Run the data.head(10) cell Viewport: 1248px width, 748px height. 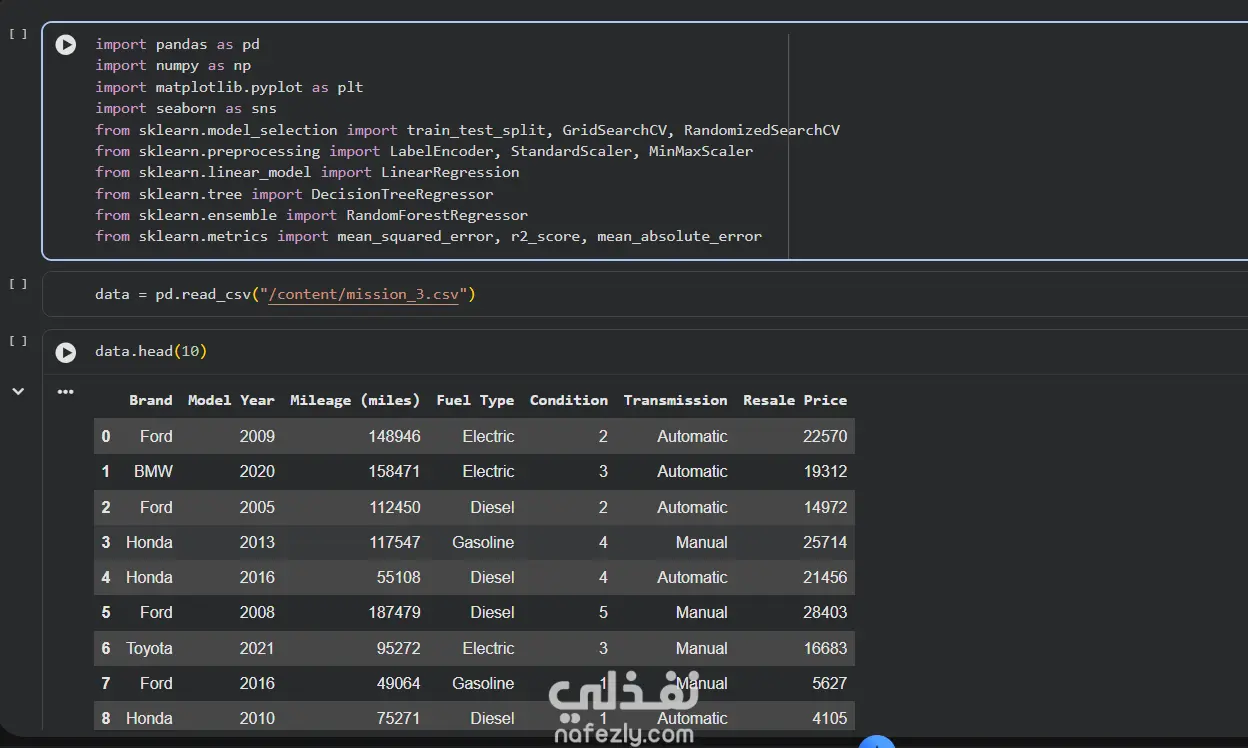[x=66, y=352]
